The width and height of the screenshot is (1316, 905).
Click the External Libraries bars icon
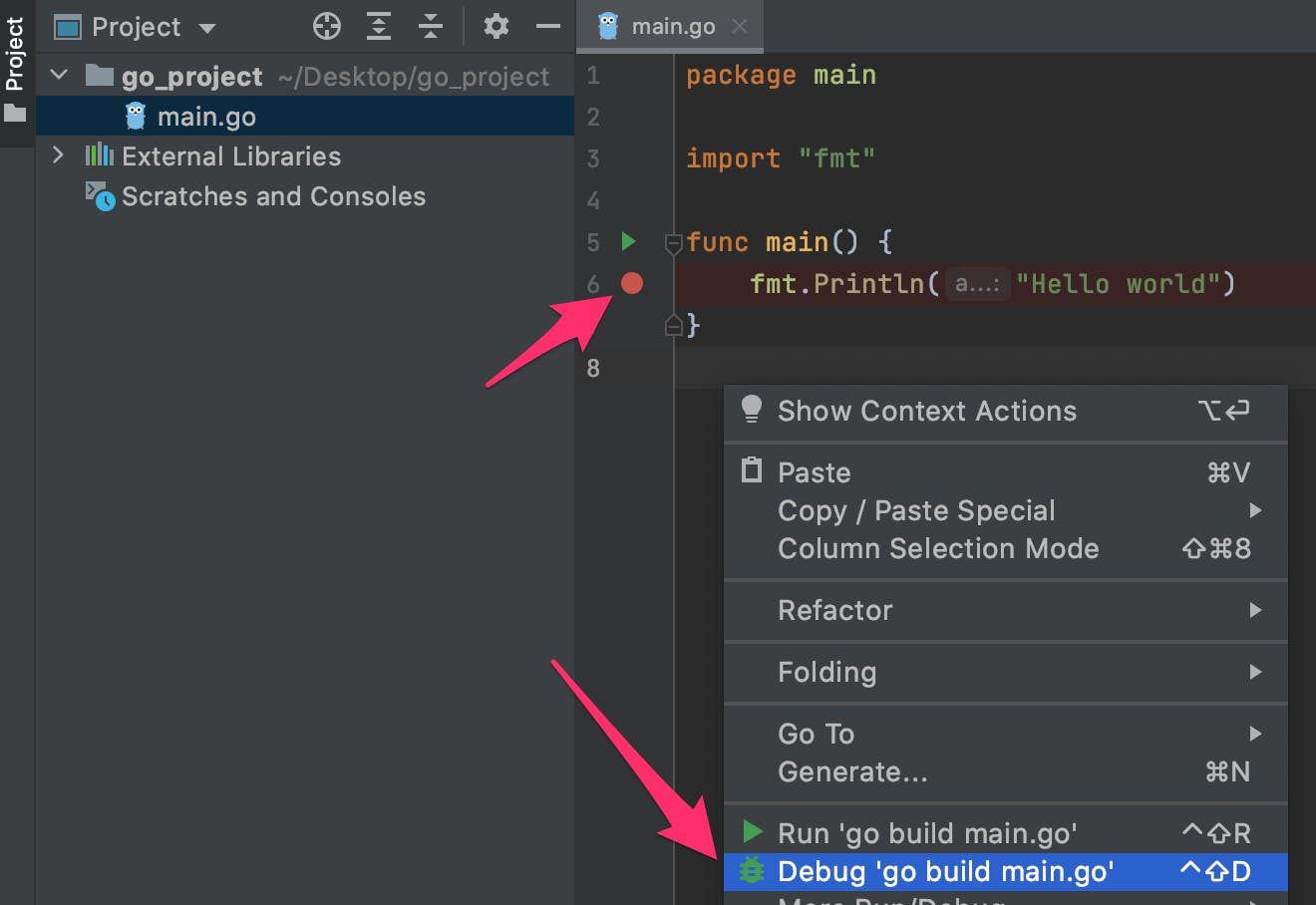99,155
